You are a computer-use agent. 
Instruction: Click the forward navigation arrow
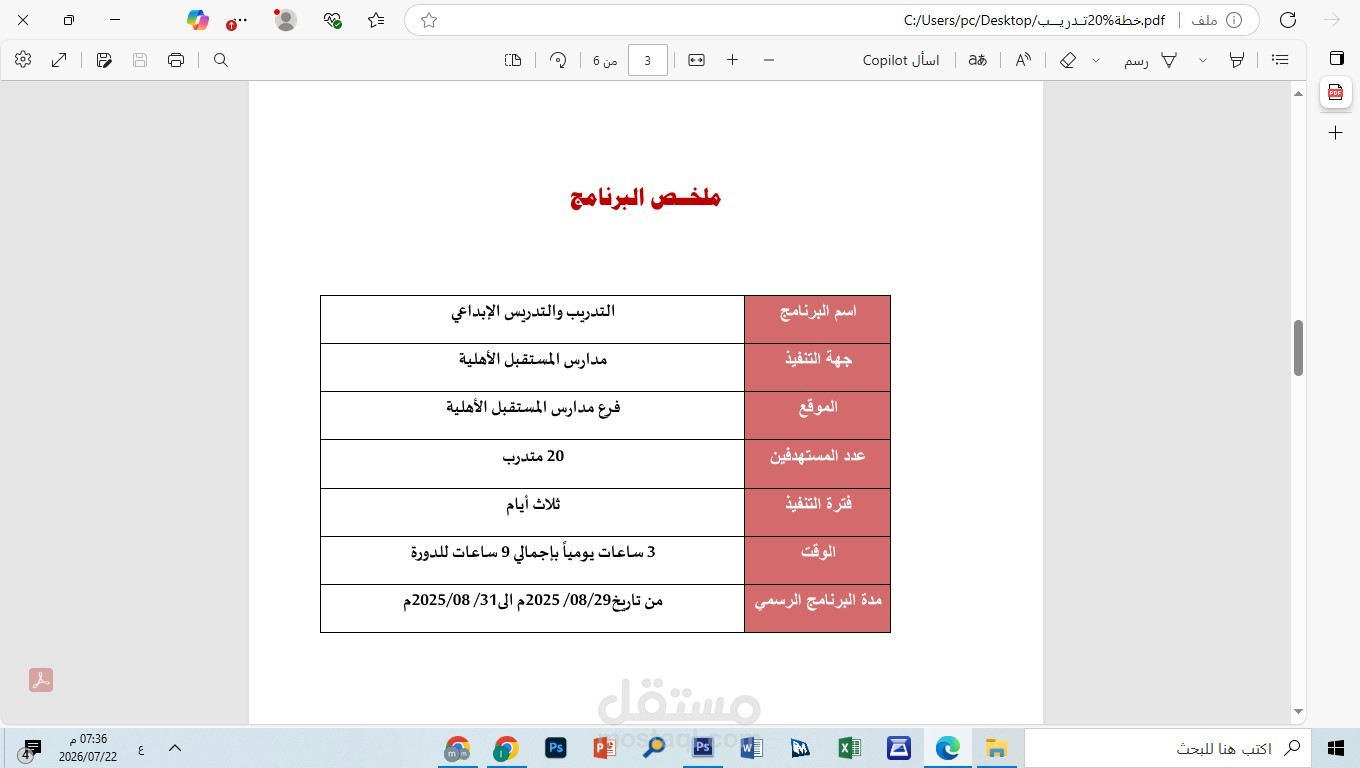tap(1331, 20)
